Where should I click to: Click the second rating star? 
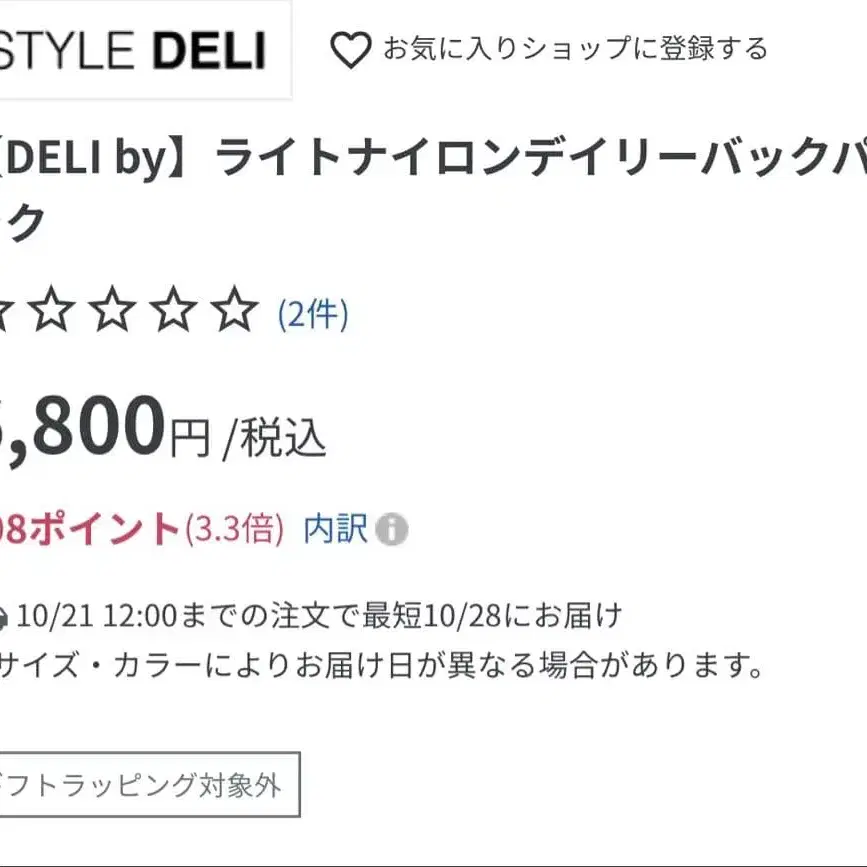(x=51, y=309)
